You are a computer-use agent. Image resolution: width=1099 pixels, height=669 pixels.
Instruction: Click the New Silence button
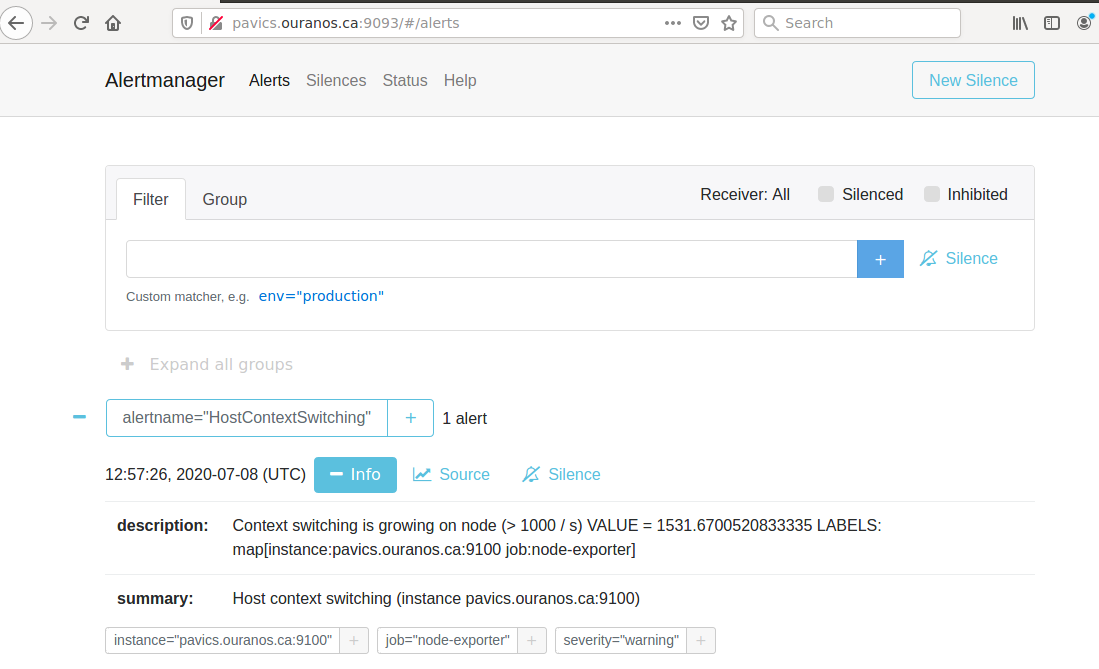pyautogui.click(x=972, y=80)
